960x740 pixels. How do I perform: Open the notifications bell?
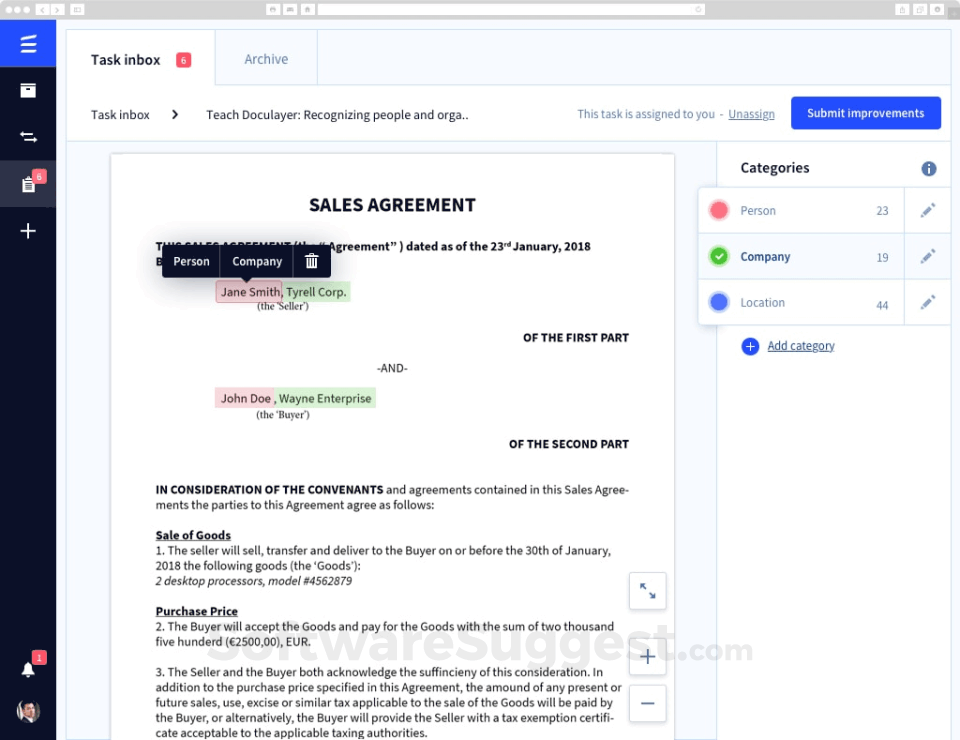pyautogui.click(x=27, y=668)
